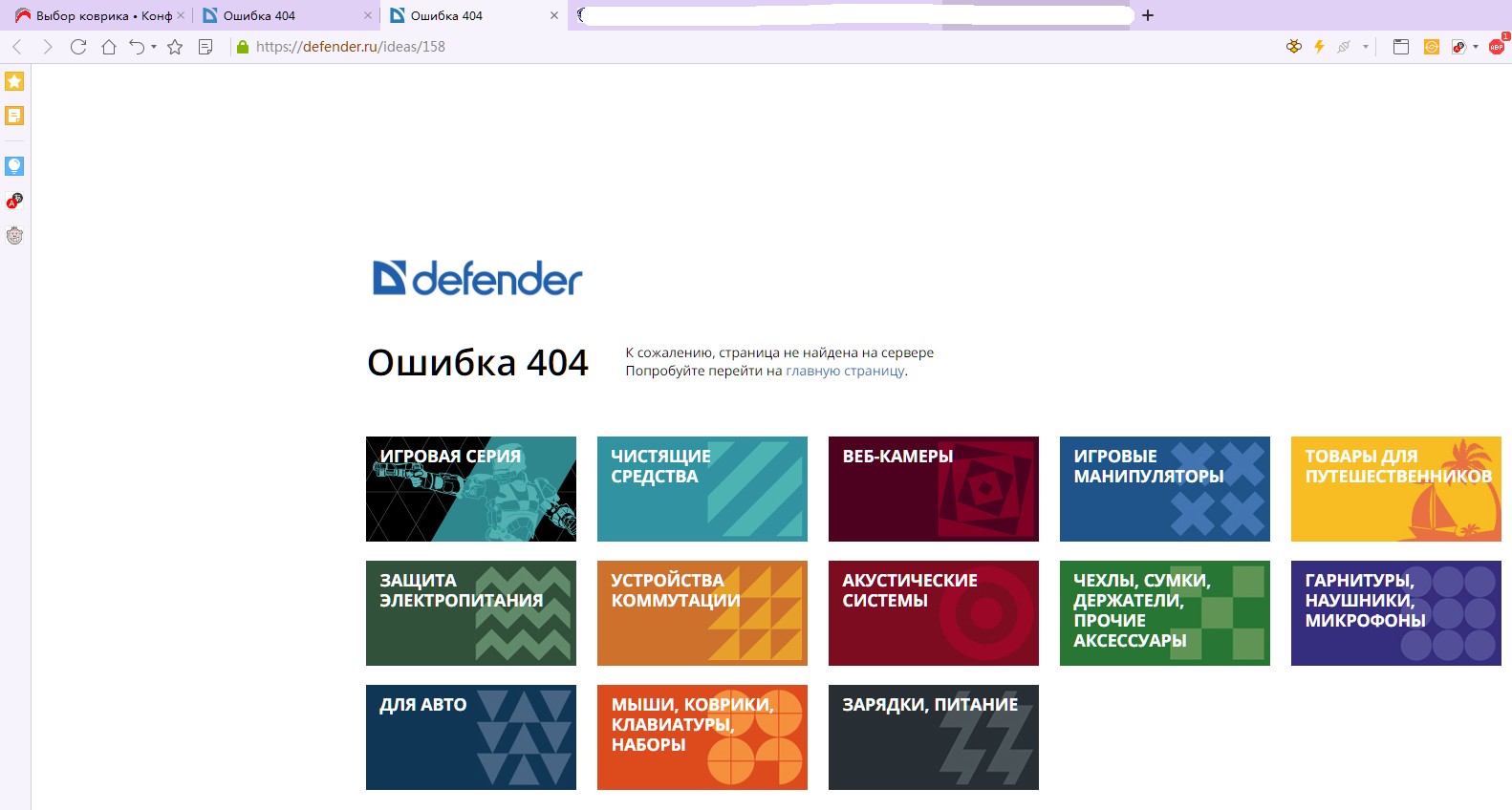Open the "Чехлы, сумки, держатели" category tile

coord(1165,613)
